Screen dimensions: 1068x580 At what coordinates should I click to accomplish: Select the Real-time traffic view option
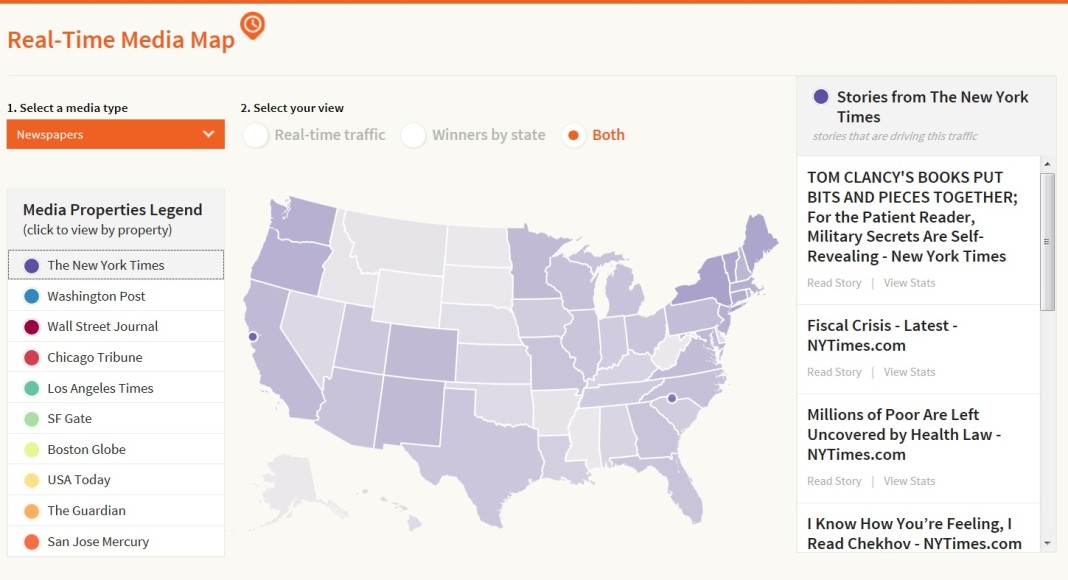257,135
